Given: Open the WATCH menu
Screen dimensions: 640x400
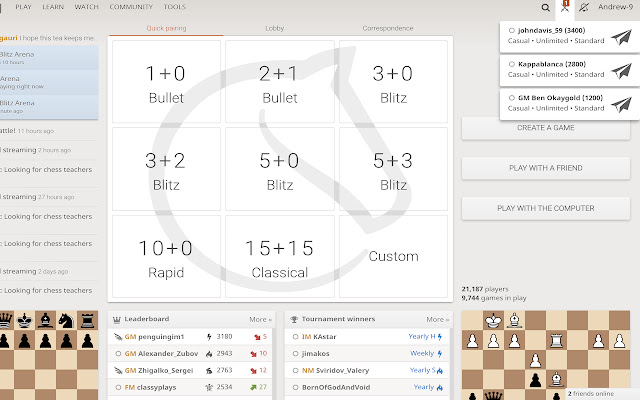Looking at the screenshot, I should click(87, 7).
